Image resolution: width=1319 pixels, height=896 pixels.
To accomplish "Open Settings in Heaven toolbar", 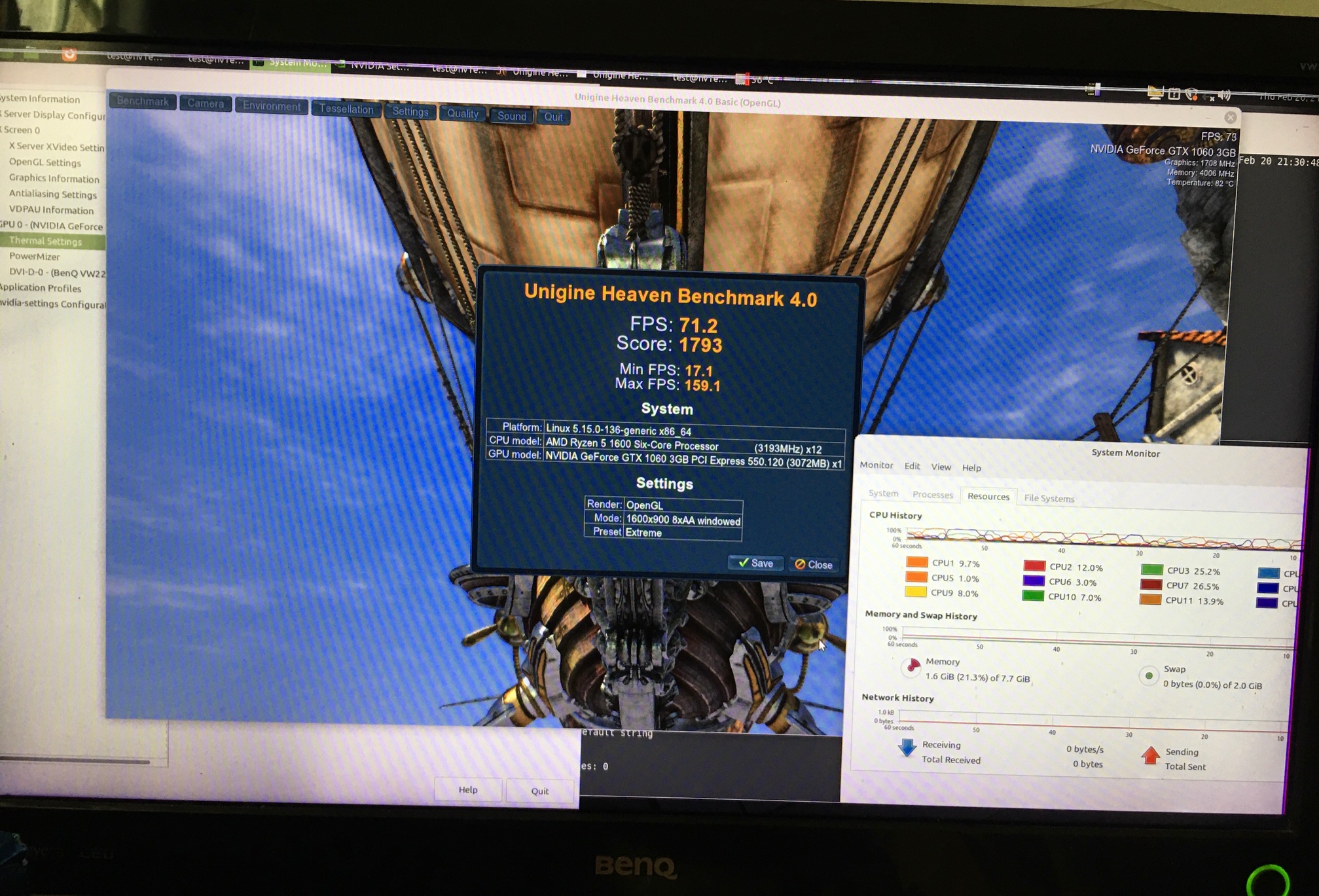I will (410, 111).
